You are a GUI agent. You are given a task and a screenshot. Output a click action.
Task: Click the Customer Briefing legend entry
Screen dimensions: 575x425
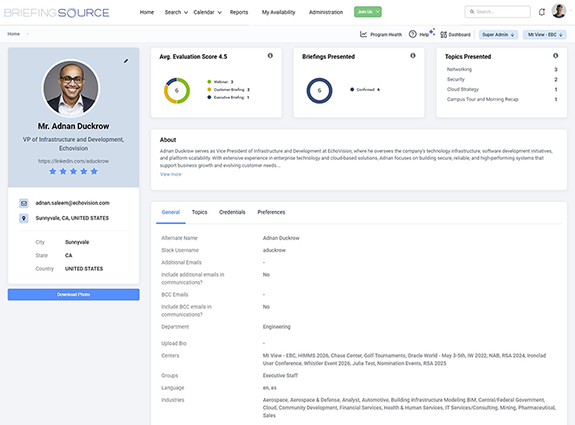coord(228,89)
